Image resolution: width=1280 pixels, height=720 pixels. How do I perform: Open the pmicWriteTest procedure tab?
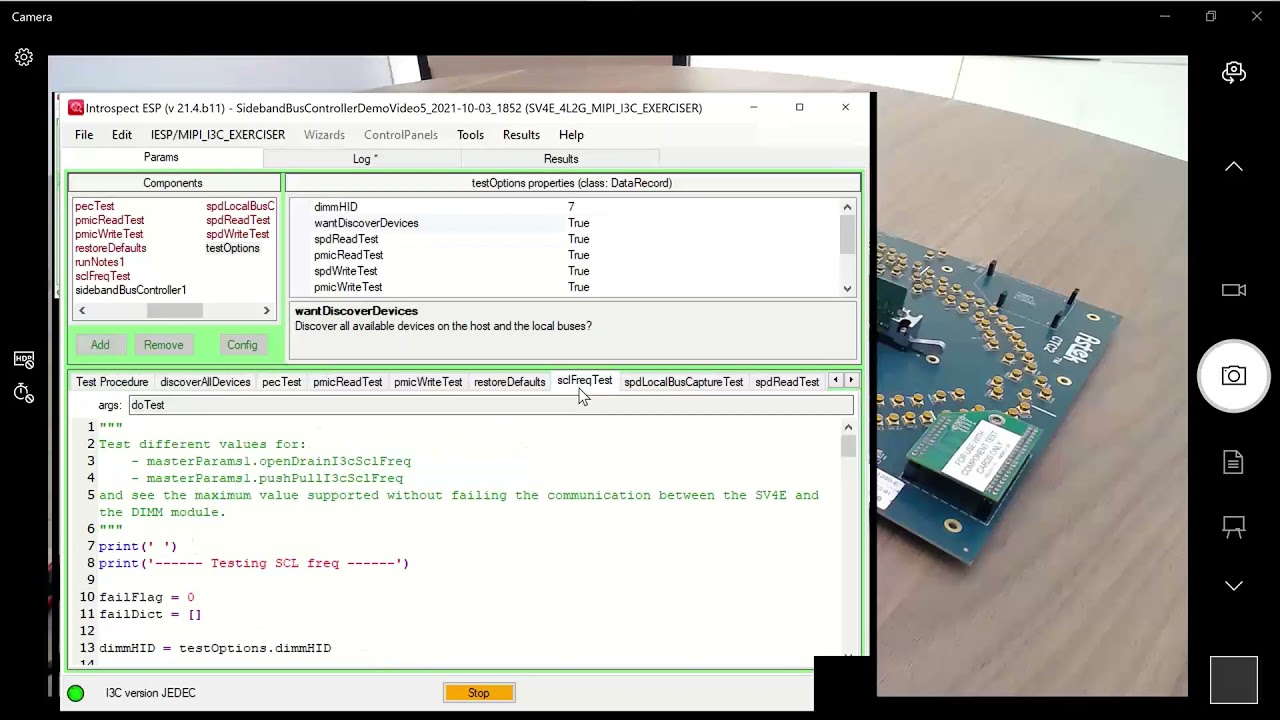tap(428, 382)
